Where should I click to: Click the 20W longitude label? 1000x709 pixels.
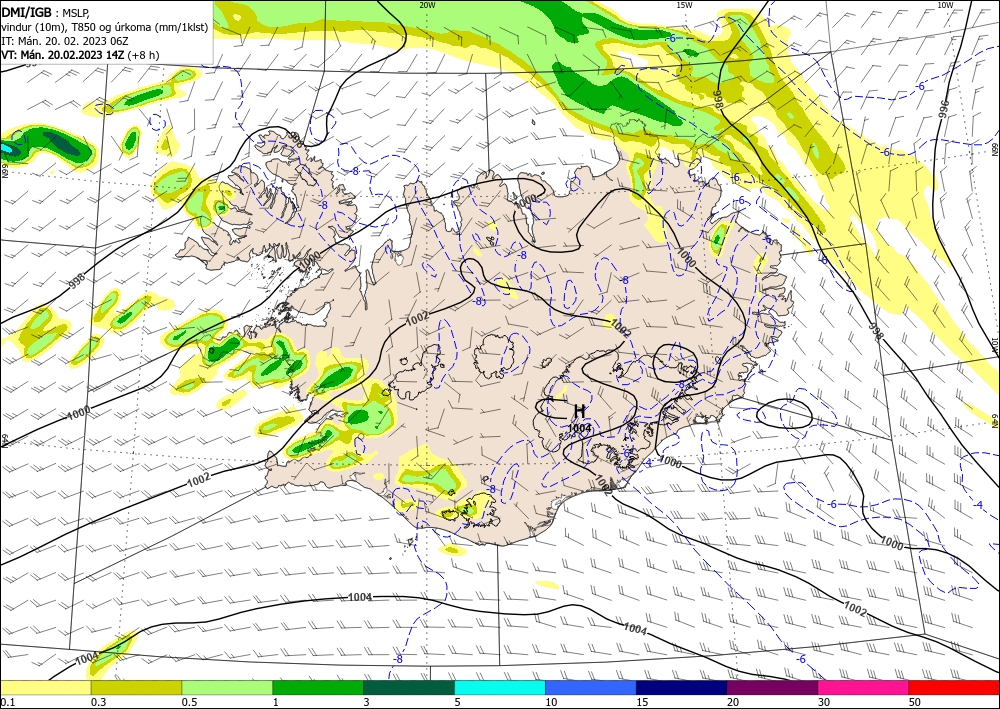coord(427,5)
